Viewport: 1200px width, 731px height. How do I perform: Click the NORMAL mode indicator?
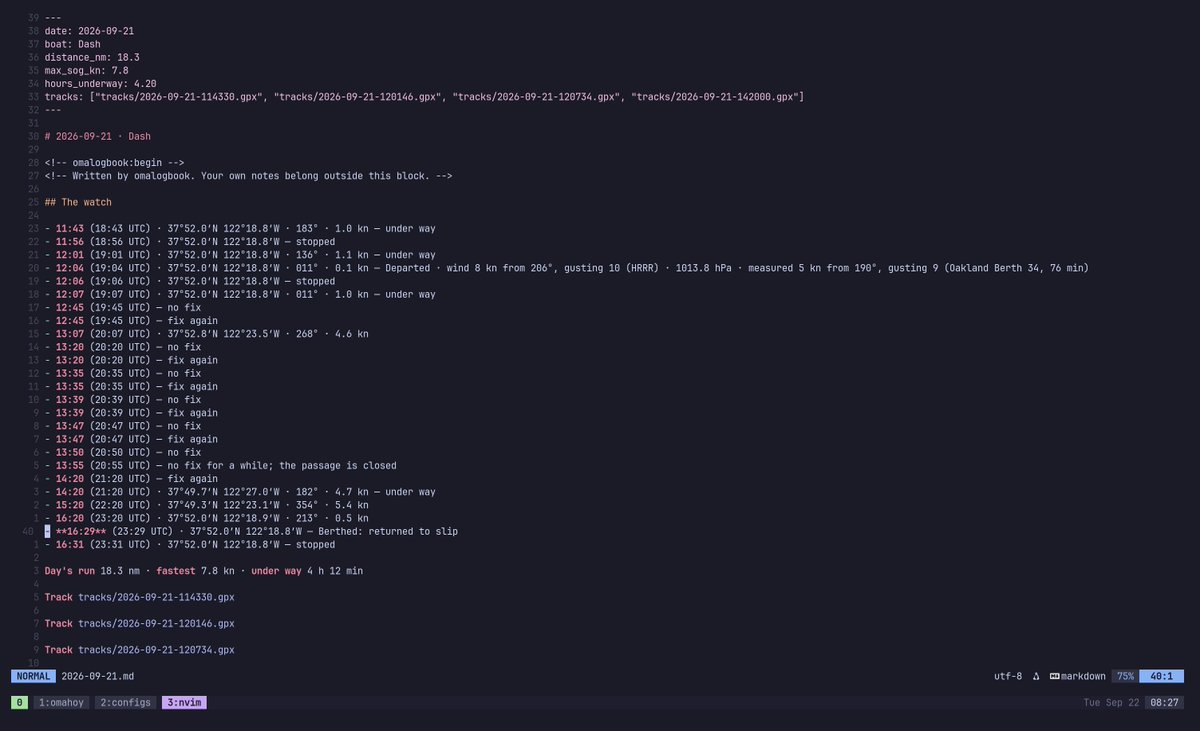pos(33,676)
